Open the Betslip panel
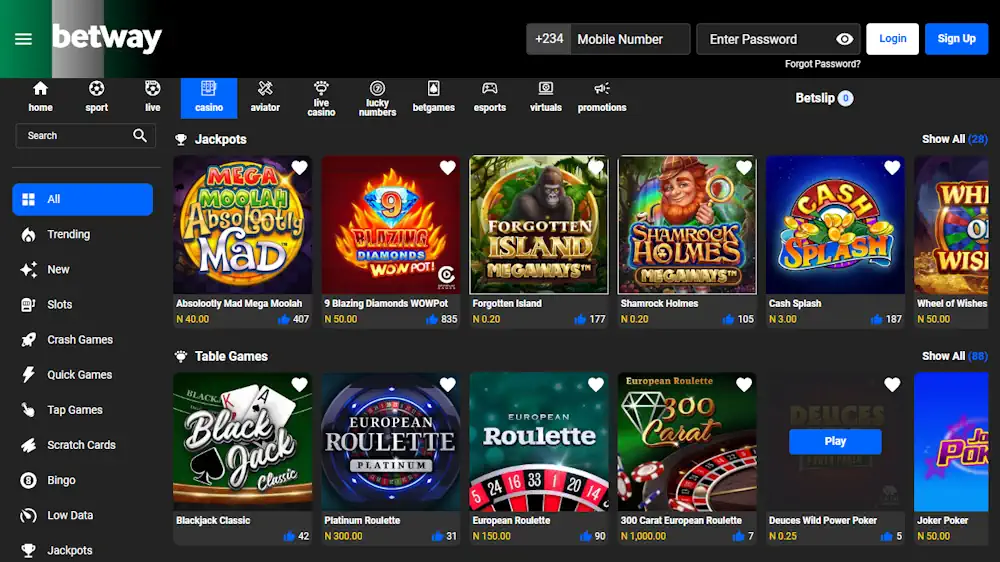The height and width of the screenshot is (562, 1000). coord(823,98)
